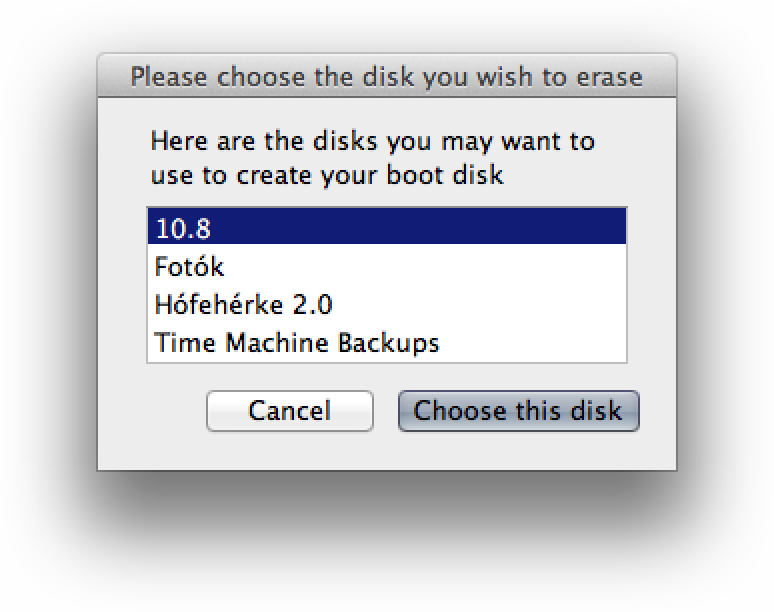Click empty space right of Fotók
The image size is (774, 612).
click(425, 267)
